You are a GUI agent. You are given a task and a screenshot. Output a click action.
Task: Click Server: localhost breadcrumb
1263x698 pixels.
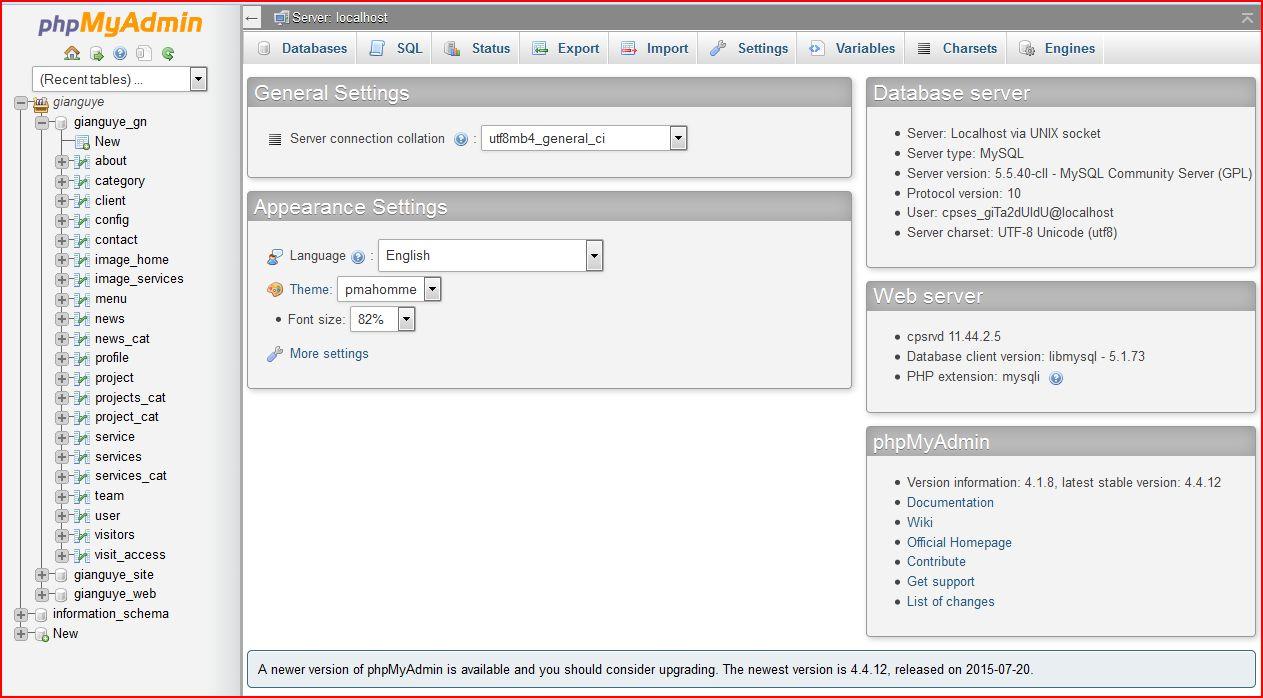339,18
